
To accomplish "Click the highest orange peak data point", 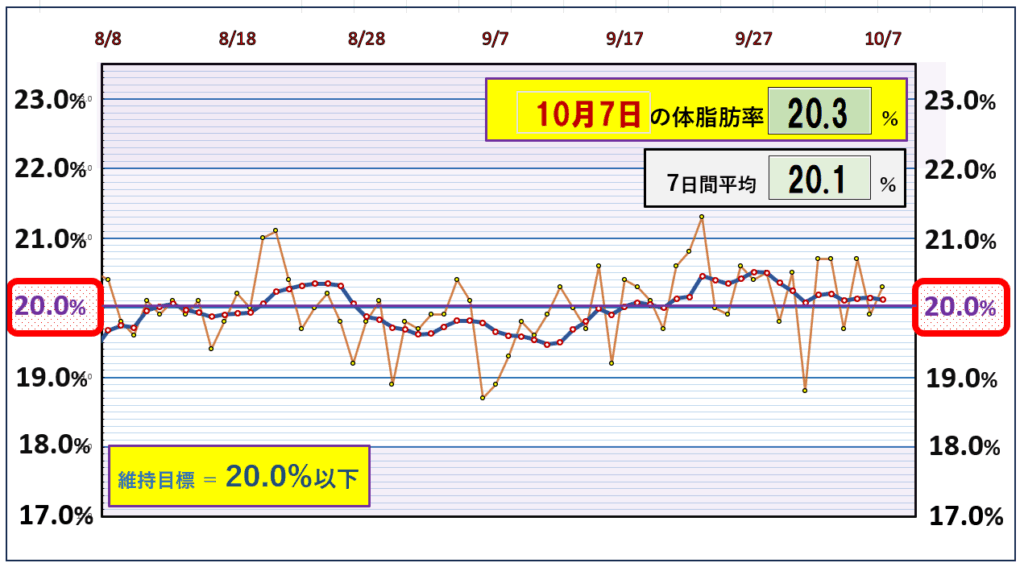I will pos(701,217).
